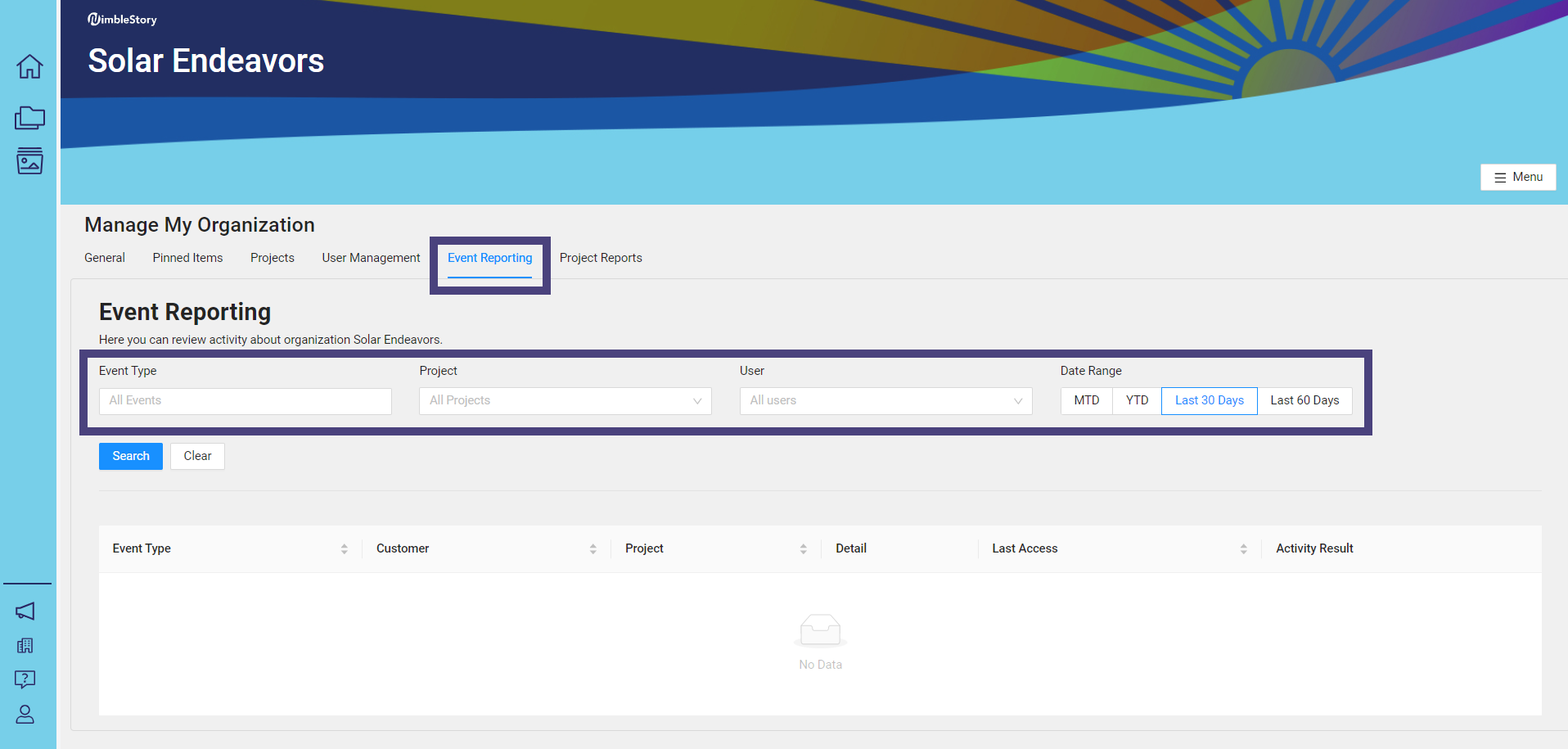Expand the All users dropdown
The width and height of the screenshot is (1568, 749).
pos(885,401)
